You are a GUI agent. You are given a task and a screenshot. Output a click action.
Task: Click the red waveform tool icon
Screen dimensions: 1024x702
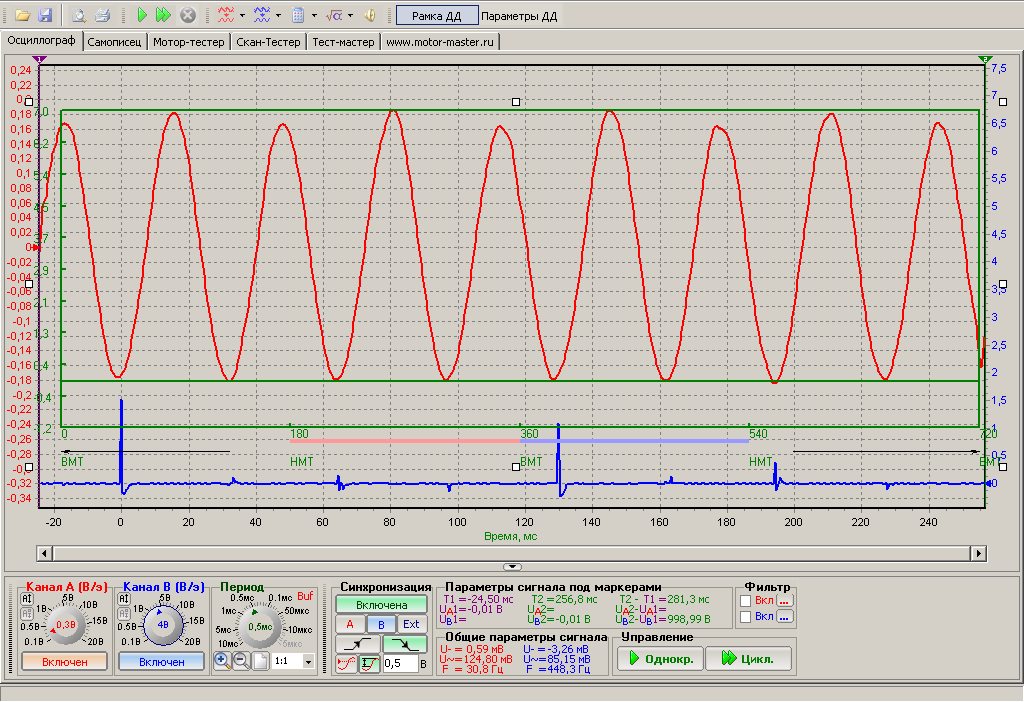226,15
